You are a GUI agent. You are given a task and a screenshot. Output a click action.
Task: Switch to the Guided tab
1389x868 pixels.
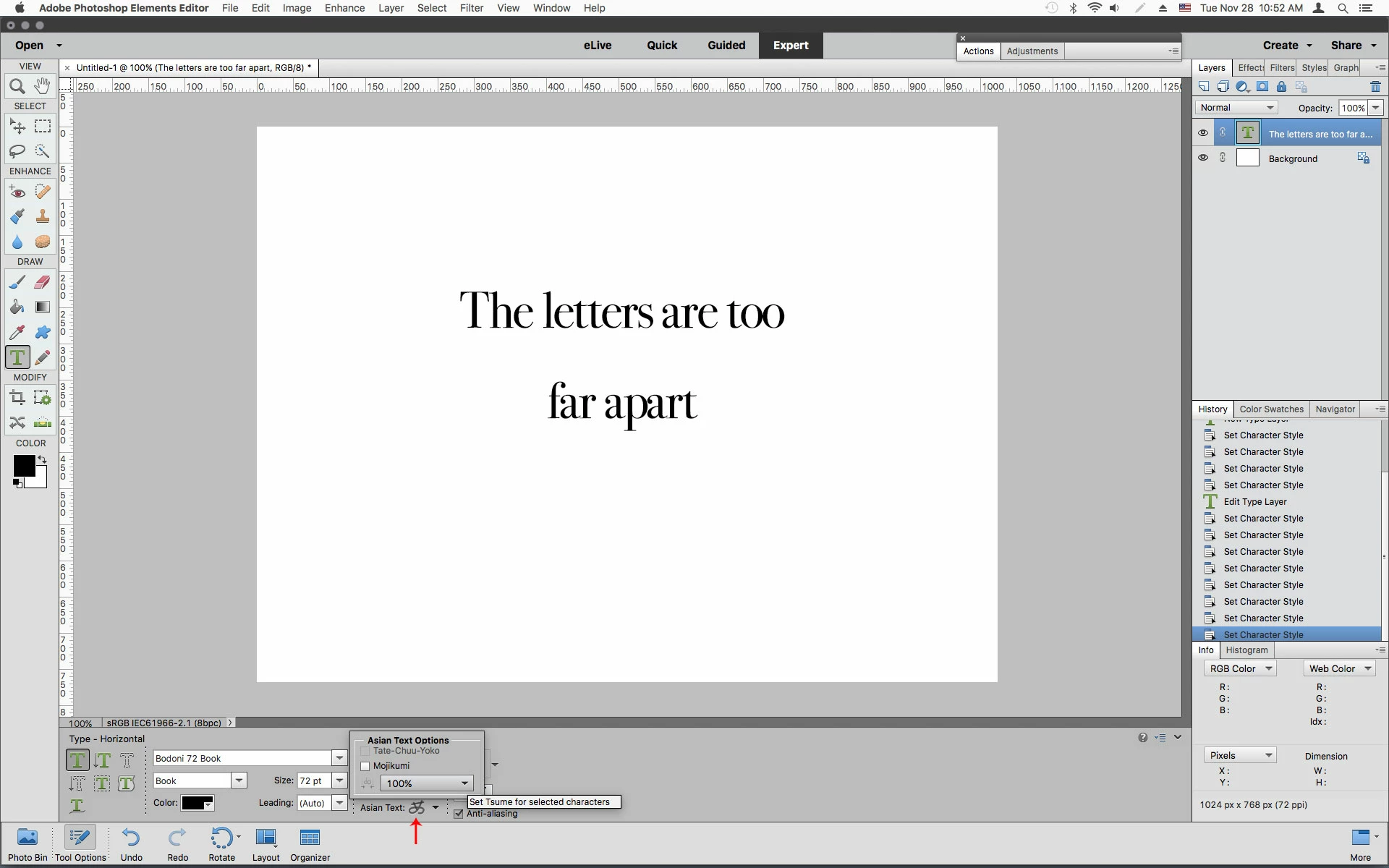click(x=726, y=45)
